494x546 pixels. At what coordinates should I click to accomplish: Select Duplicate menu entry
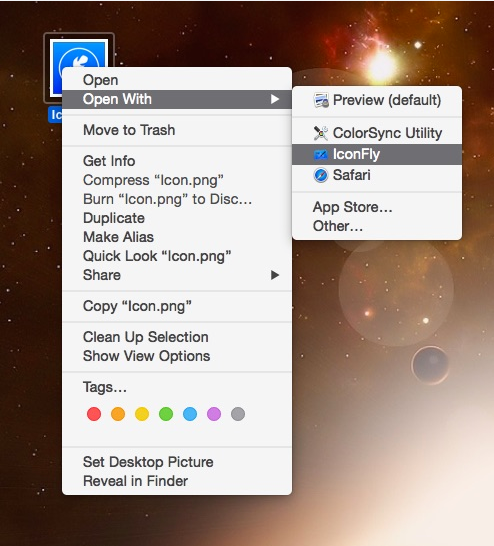[x=177, y=218]
